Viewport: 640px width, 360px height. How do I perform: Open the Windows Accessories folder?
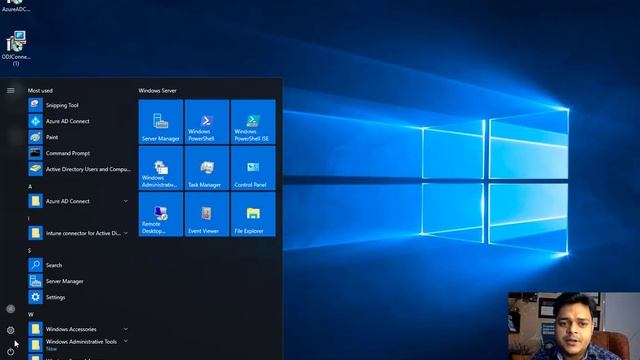[x=80, y=329]
